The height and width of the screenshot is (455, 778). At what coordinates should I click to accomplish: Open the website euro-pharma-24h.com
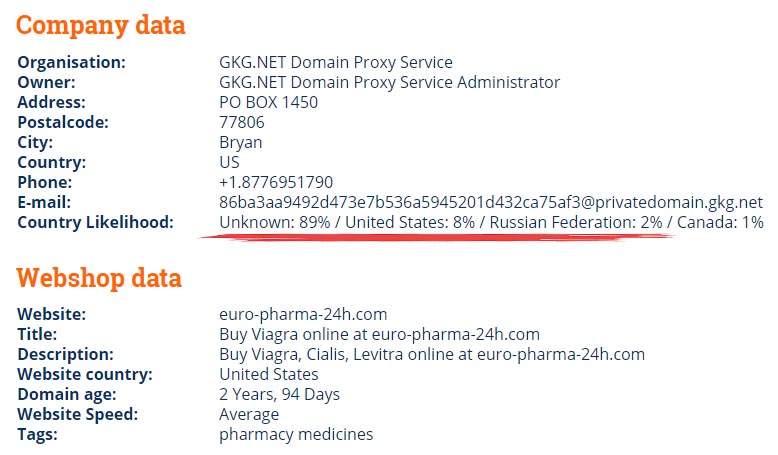[303, 314]
